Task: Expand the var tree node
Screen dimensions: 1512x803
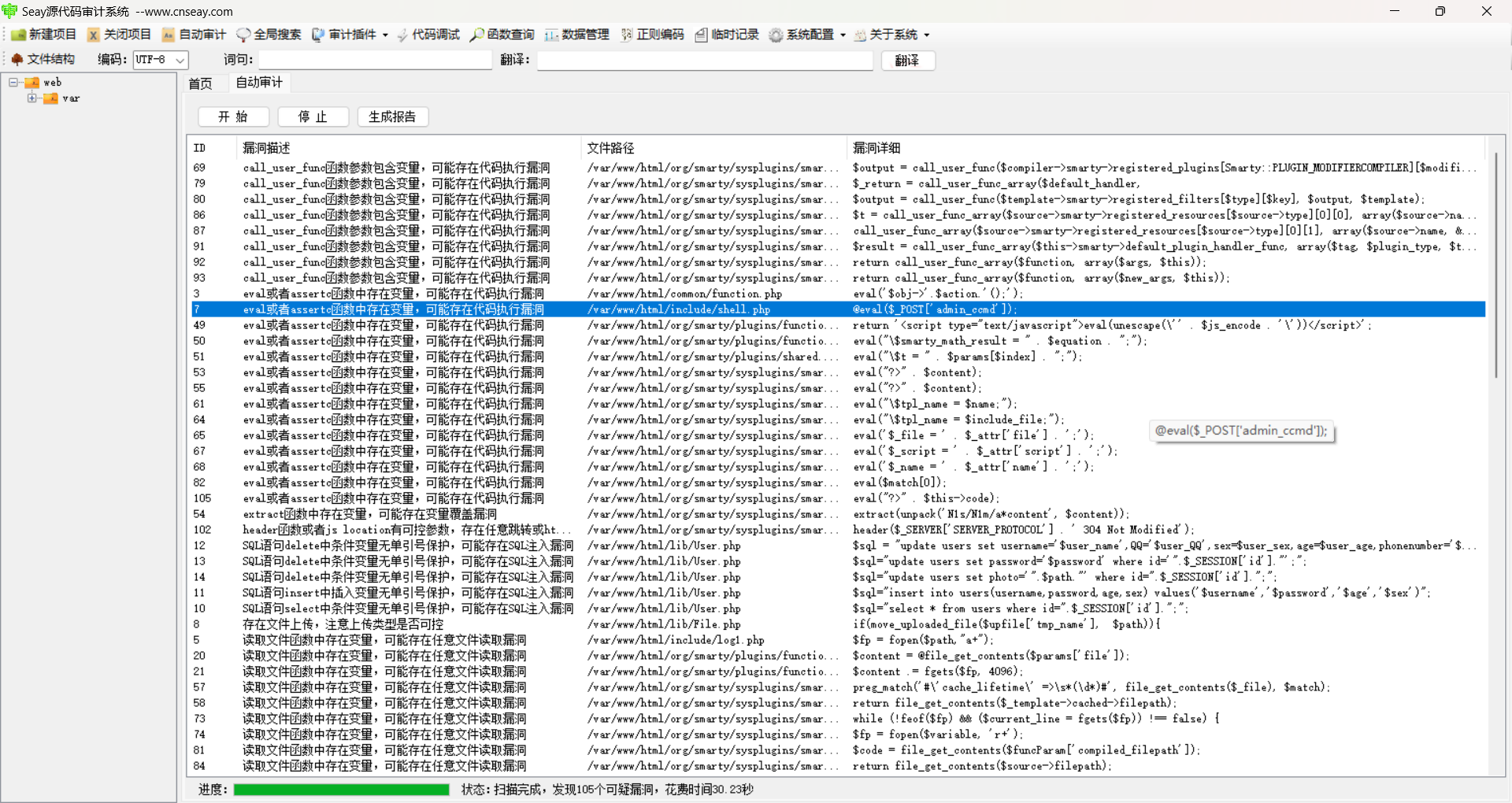Action: [31, 98]
